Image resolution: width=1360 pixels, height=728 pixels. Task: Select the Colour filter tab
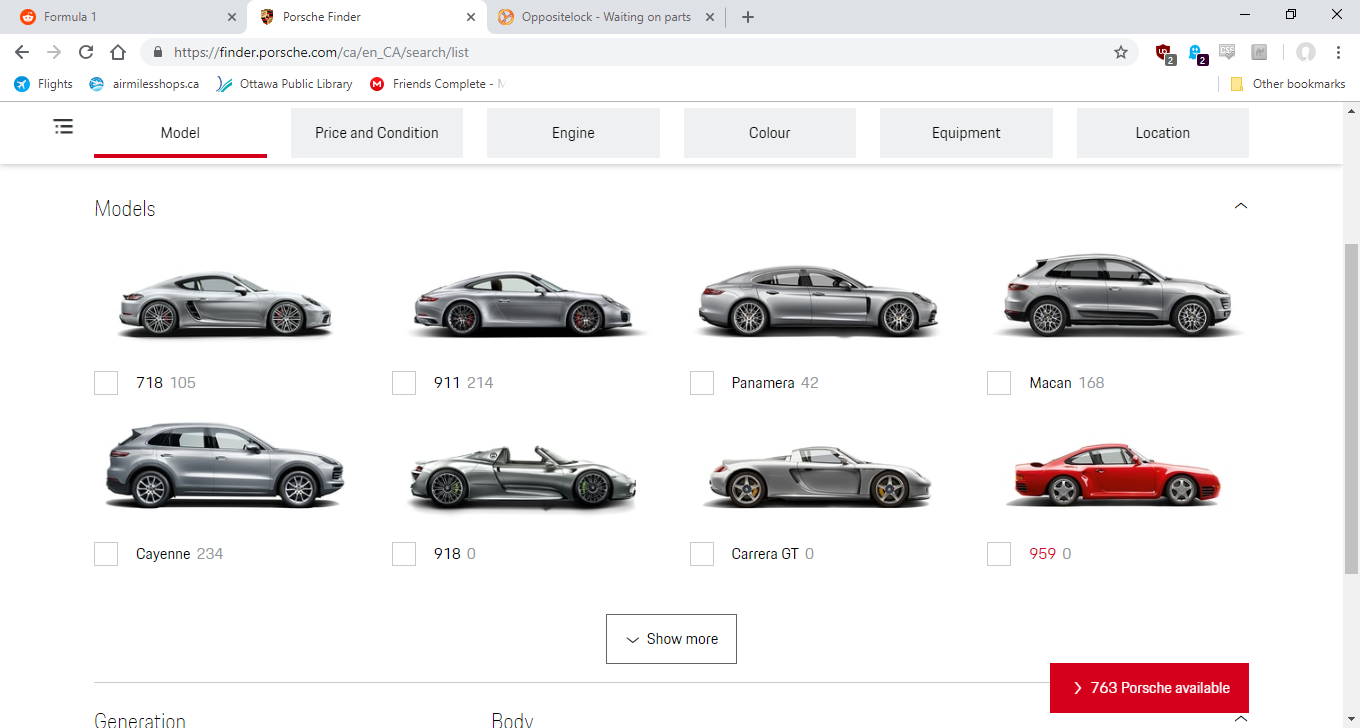[x=770, y=133]
